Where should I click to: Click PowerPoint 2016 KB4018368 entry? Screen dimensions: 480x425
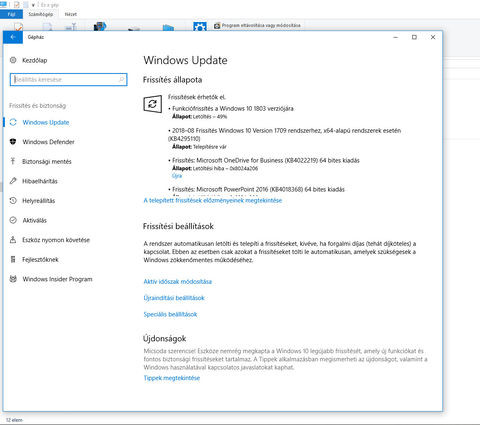[258, 189]
